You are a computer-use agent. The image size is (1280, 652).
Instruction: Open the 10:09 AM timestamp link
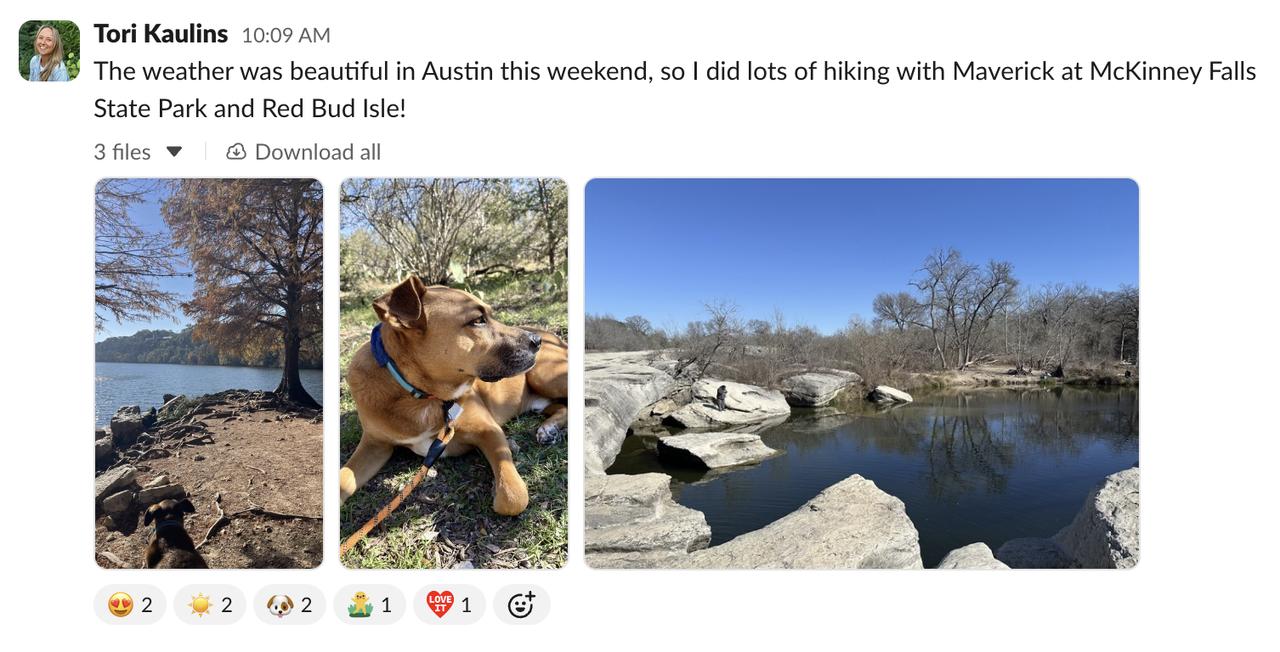(286, 35)
